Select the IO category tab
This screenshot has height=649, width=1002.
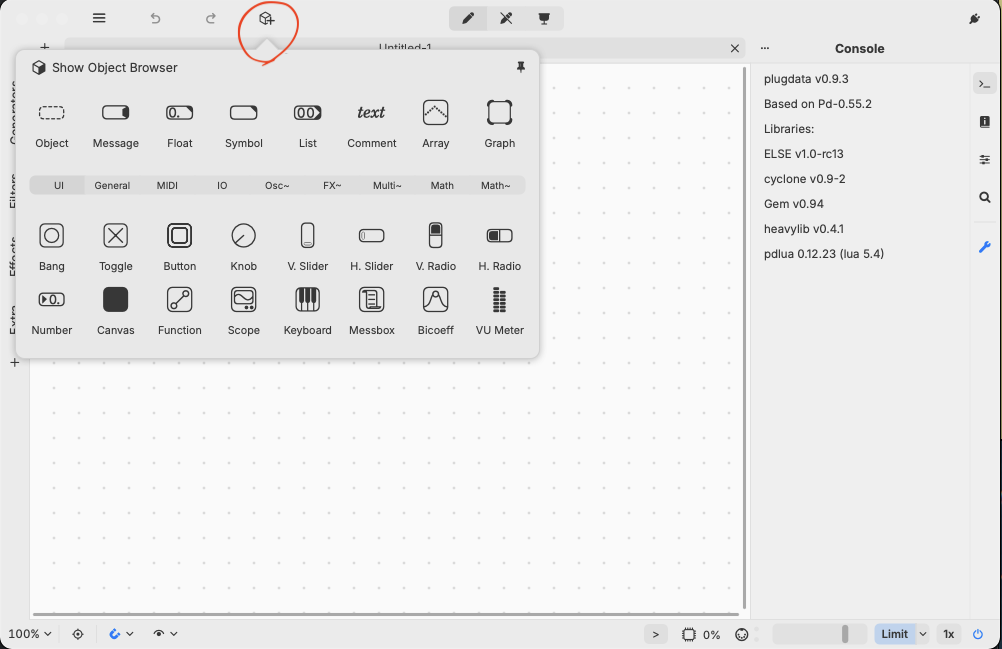pyautogui.click(x=222, y=185)
